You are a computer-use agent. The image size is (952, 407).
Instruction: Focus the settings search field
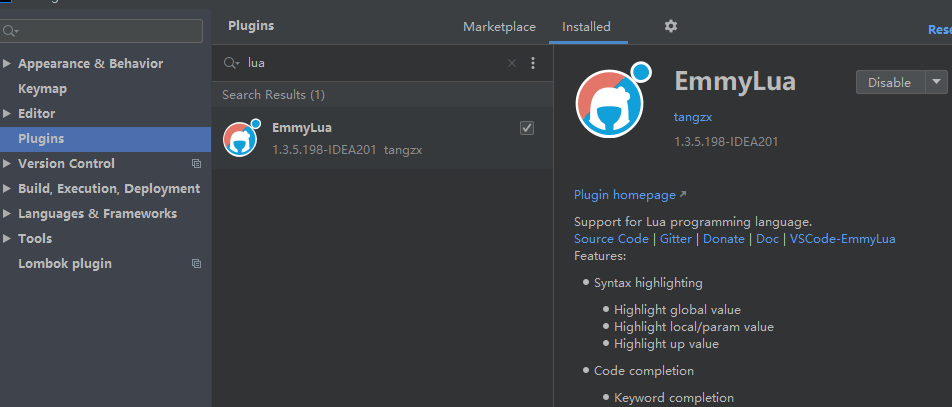point(108,31)
